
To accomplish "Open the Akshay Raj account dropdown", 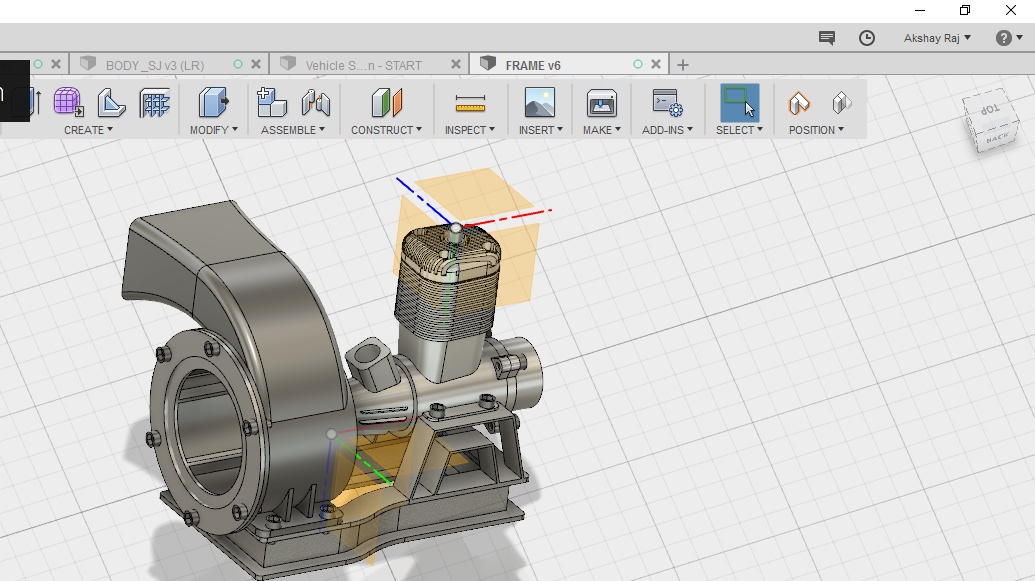I will 937,38.
